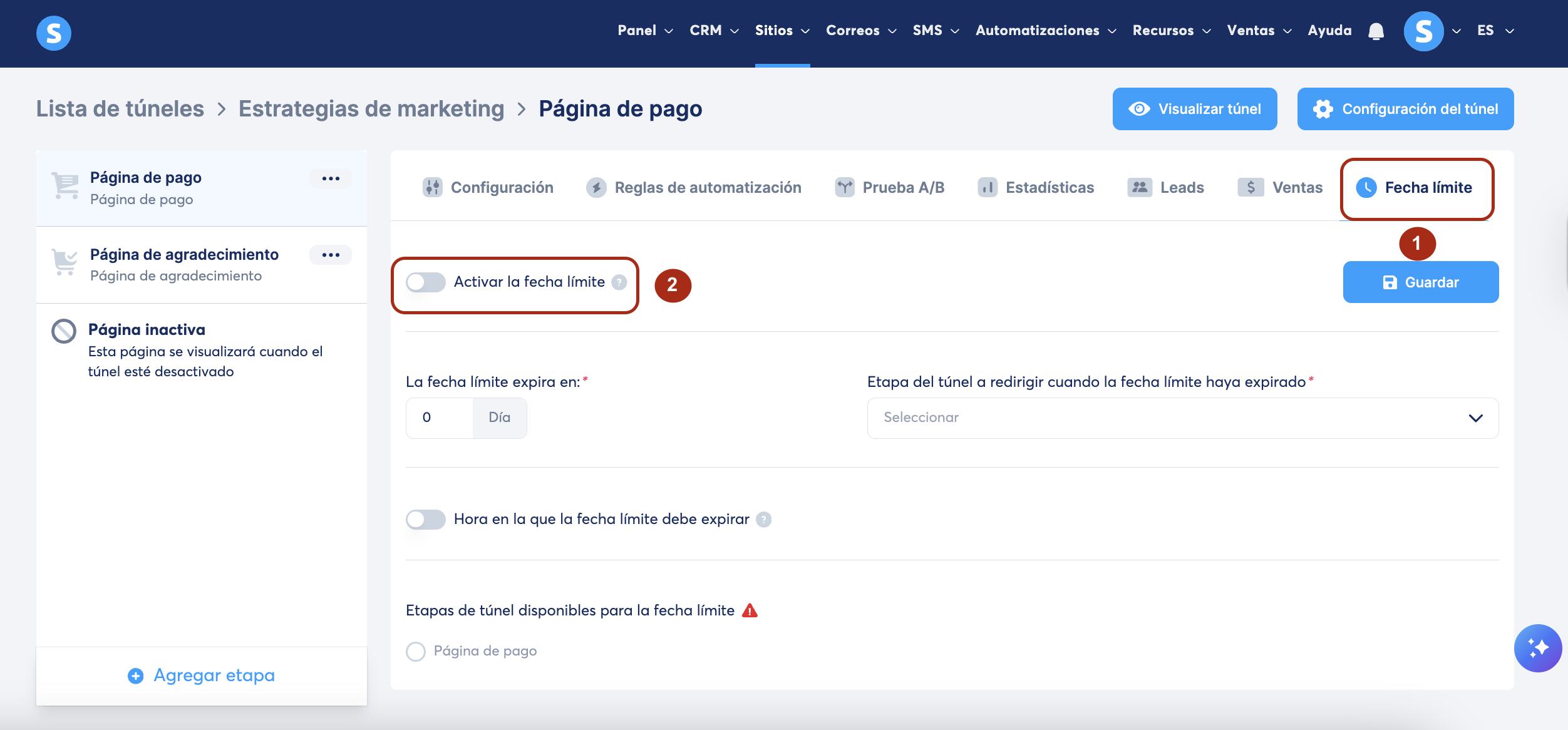Open the AI assistant sparkle button
1568x730 pixels.
pos(1537,647)
